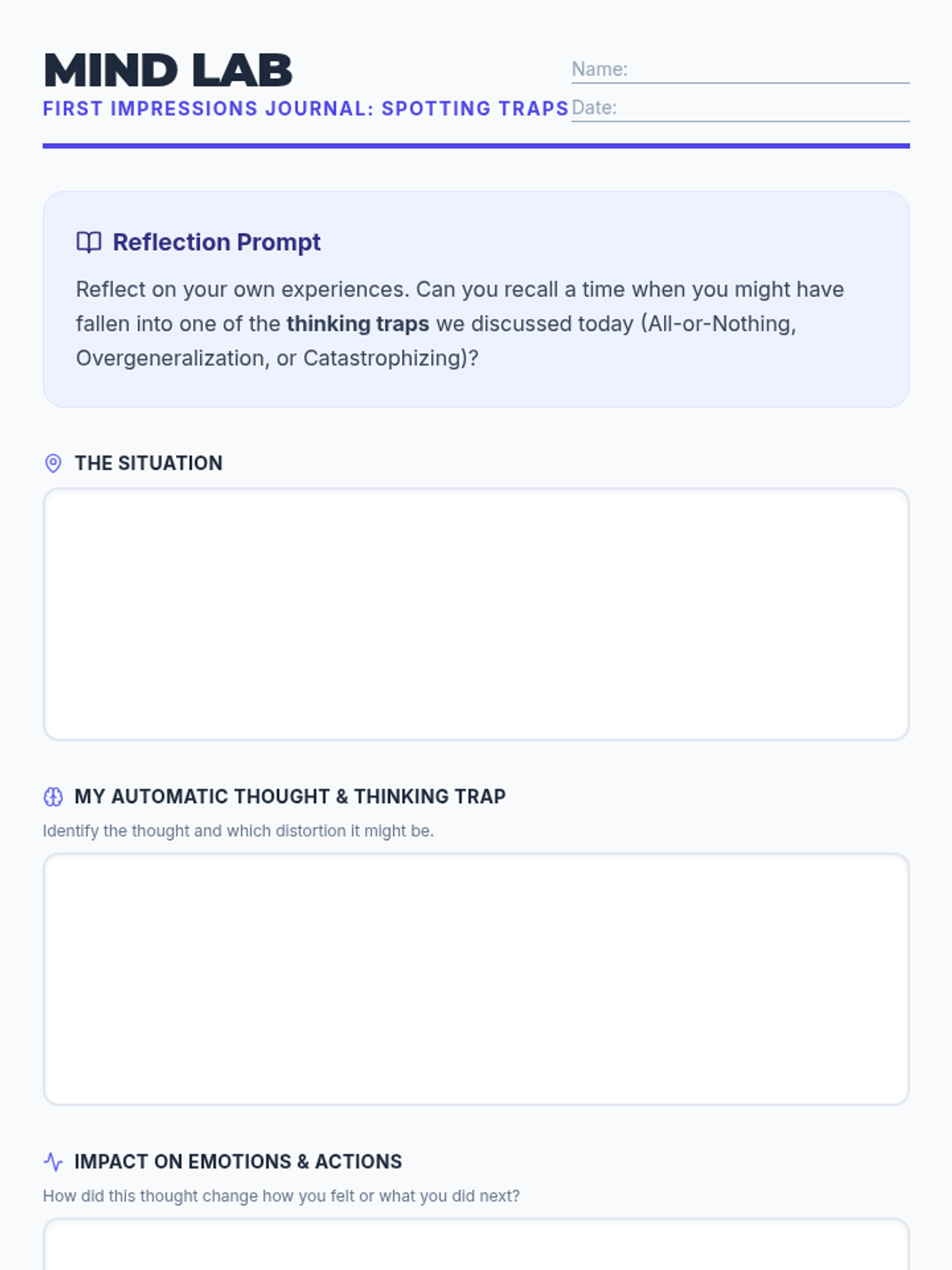
Task: Click the "Identify the thought" hint text
Action: tap(238, 831)
